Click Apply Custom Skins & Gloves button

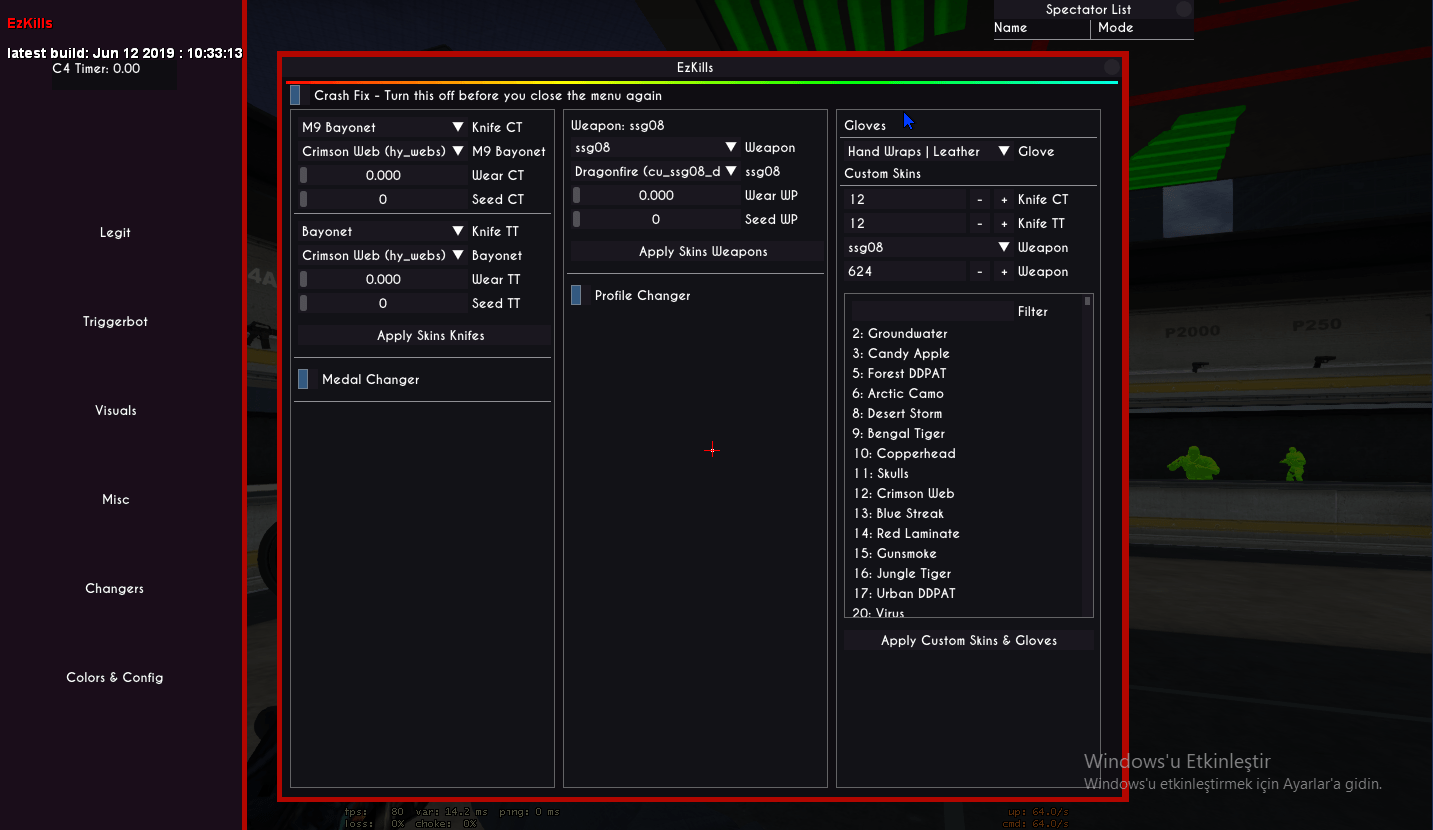pyautogui.click(x=968, y=640)
